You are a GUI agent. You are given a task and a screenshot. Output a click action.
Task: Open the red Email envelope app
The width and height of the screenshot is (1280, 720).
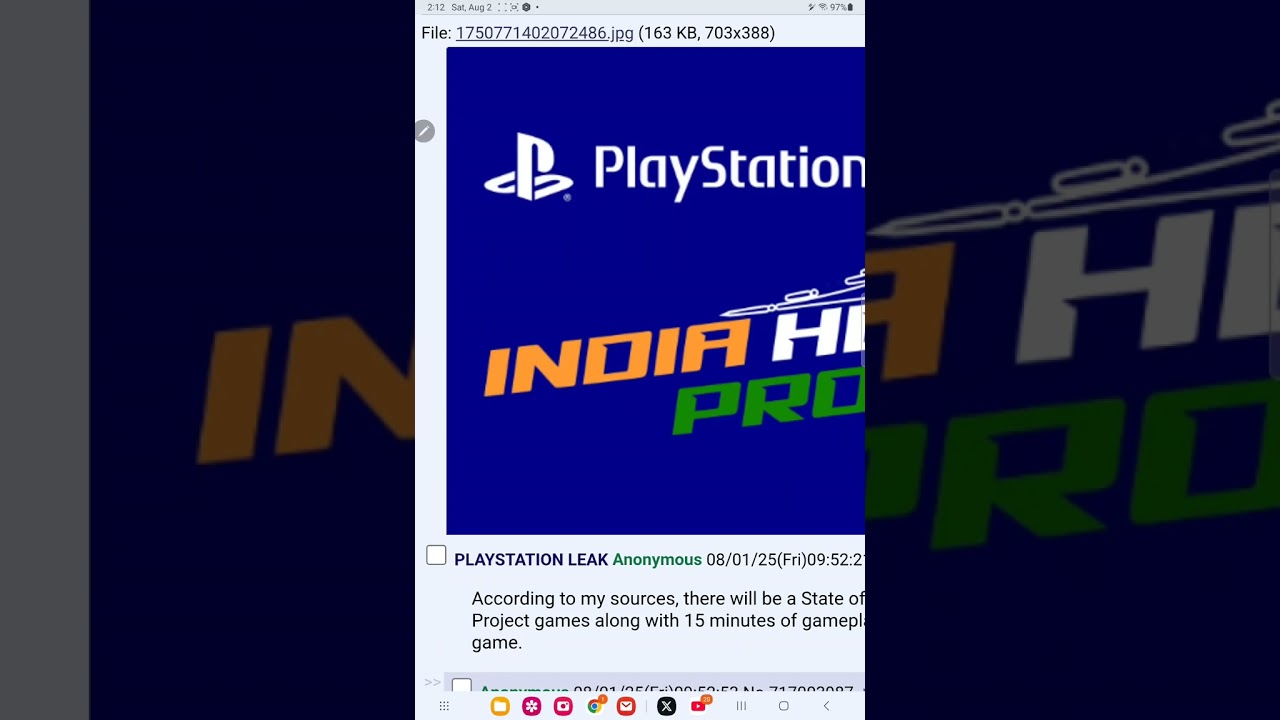[626, 706]
